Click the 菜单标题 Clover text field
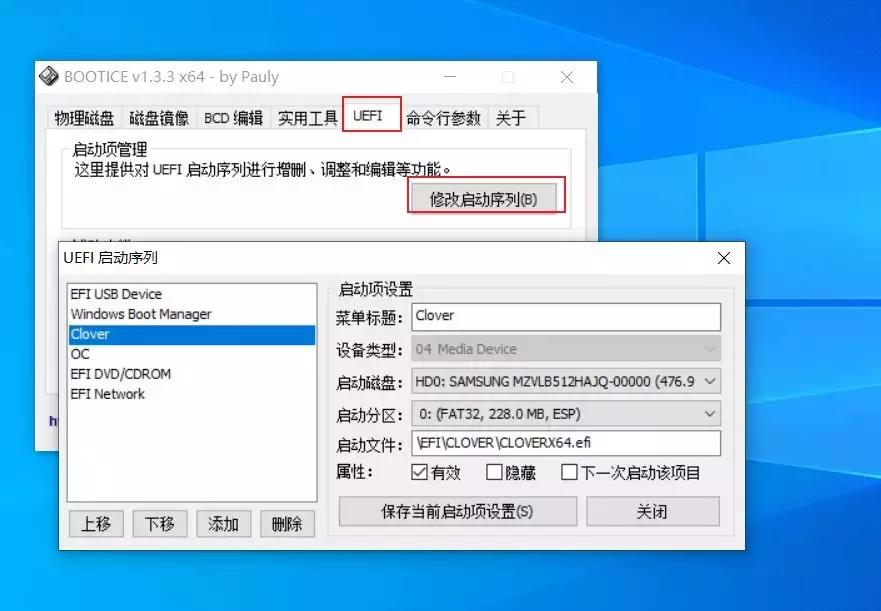 click(567, 316)
